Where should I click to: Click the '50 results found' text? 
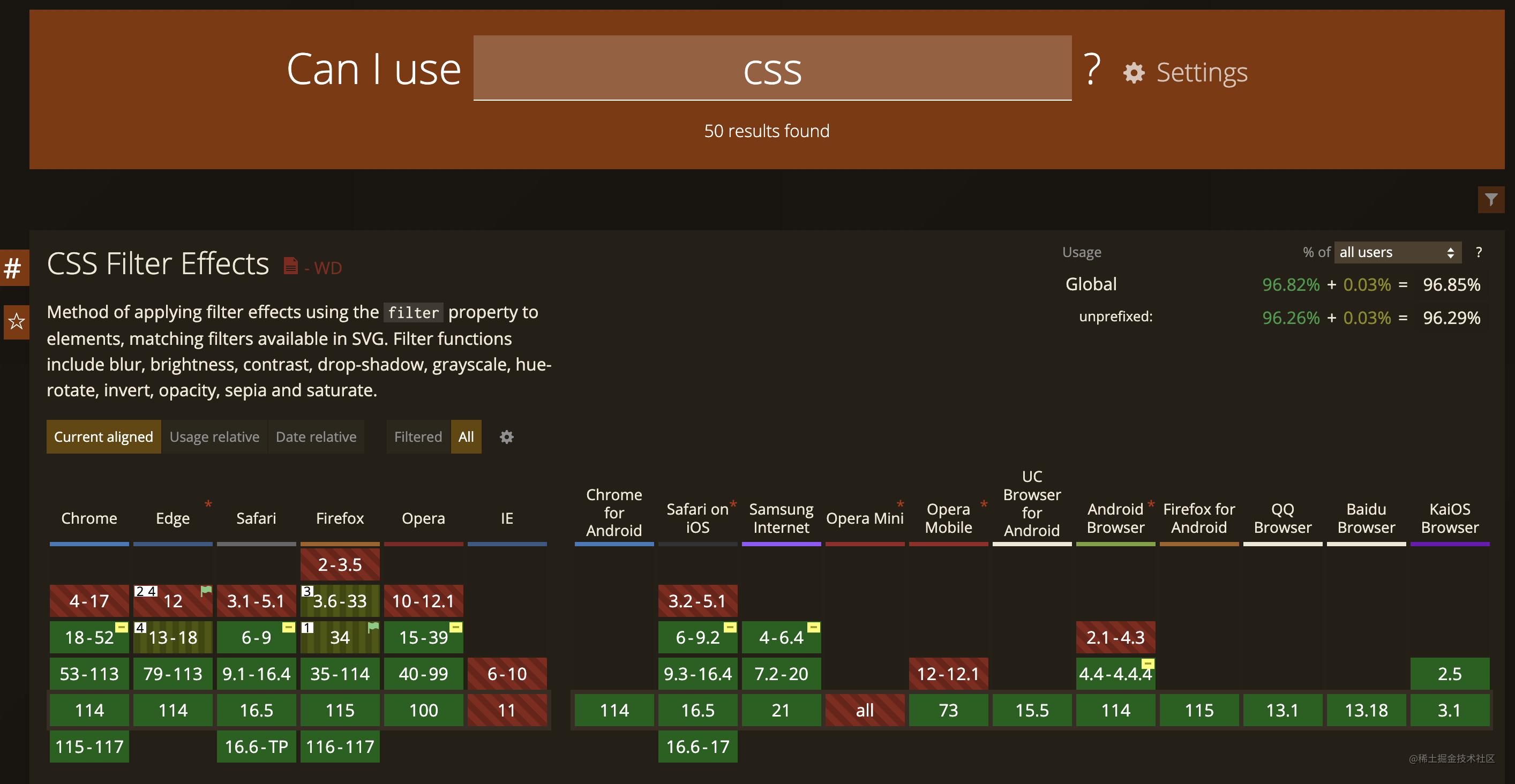pyautogui.click(x=766, y=131)
